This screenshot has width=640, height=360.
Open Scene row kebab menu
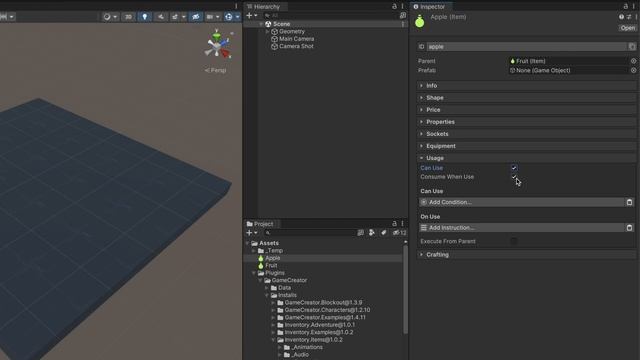pos(403,24)
